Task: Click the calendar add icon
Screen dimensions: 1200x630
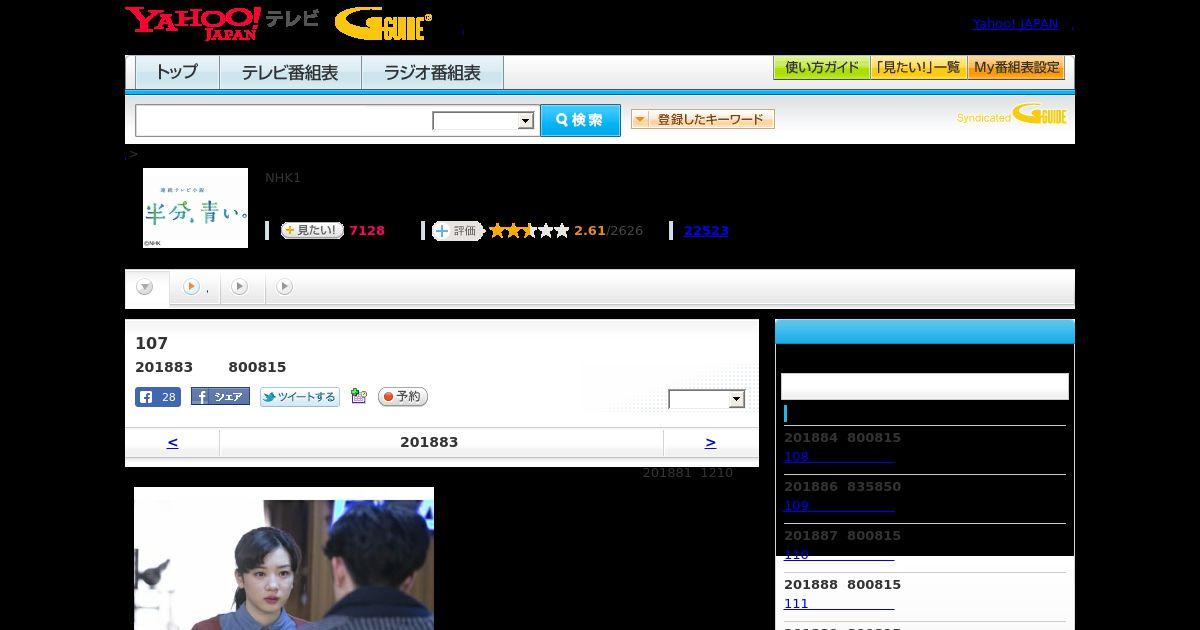Action: pyautogui.click(x=359, y=397)
